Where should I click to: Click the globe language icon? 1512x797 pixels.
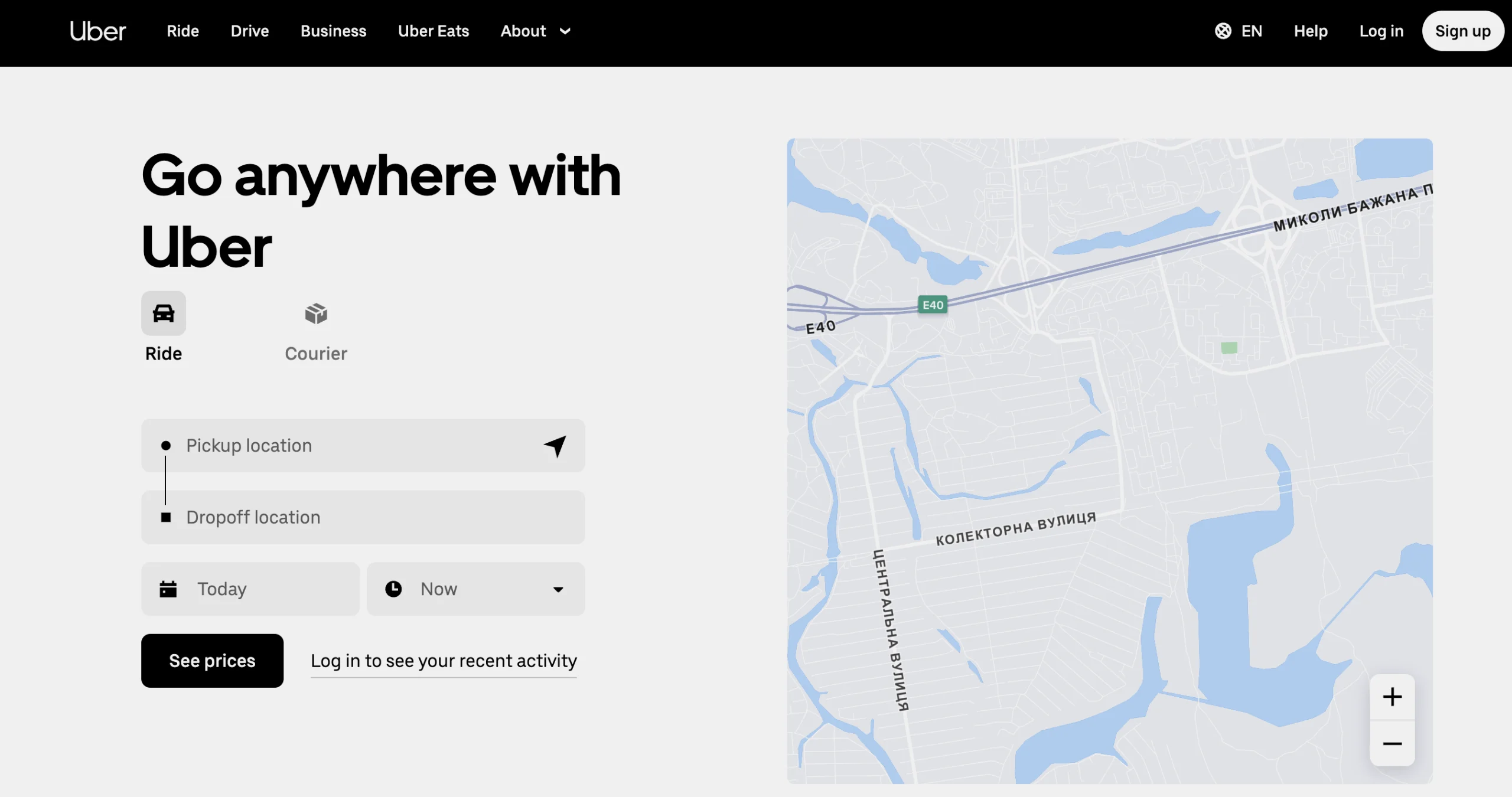[x=1223, y=31]
